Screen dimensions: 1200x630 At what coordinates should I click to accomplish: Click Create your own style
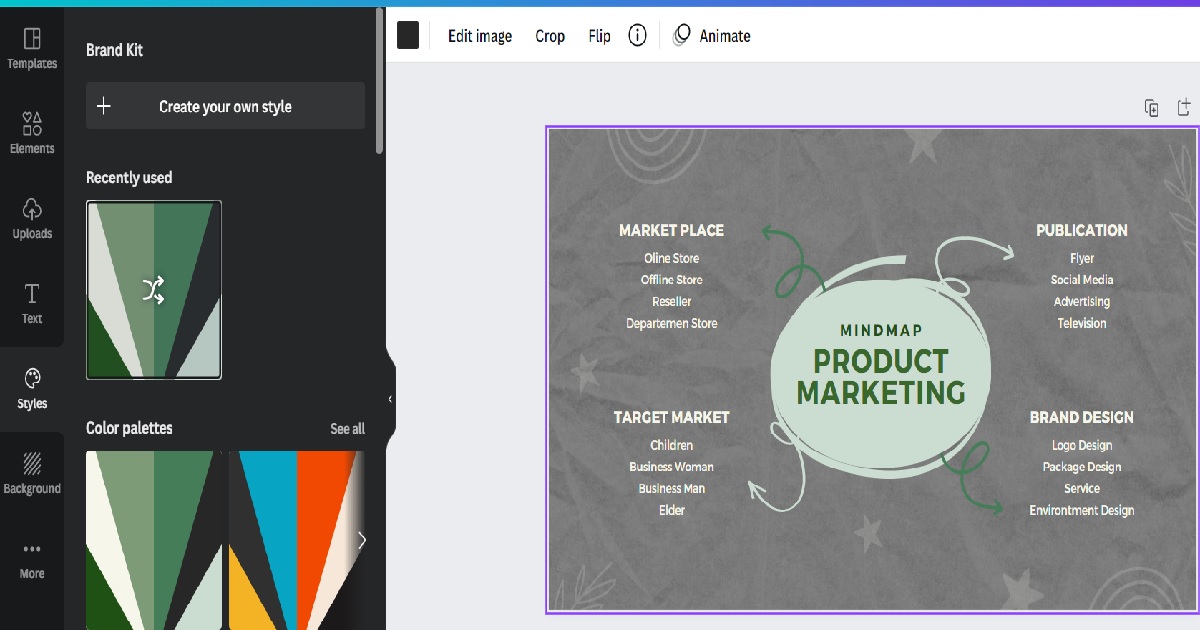[225, 105]
